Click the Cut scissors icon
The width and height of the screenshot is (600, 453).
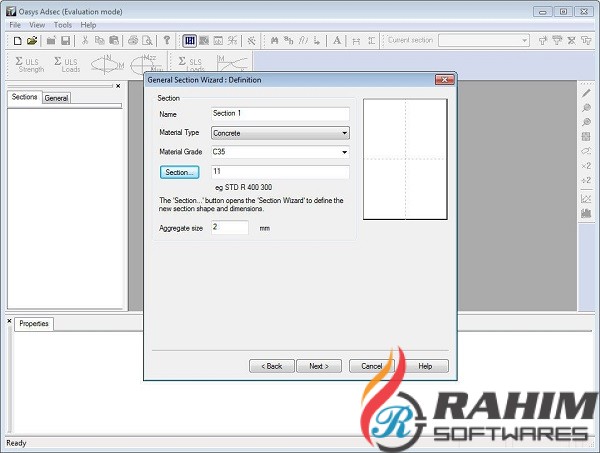pyautogui.click(x=85, y=40)
